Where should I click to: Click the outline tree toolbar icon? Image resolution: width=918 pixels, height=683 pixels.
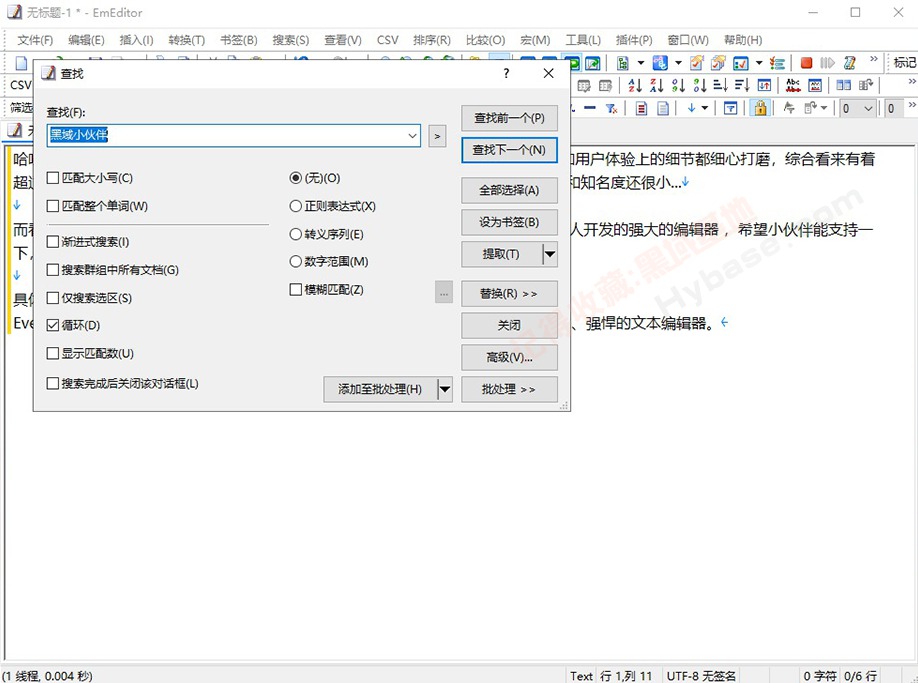click(x=623, y=63)
